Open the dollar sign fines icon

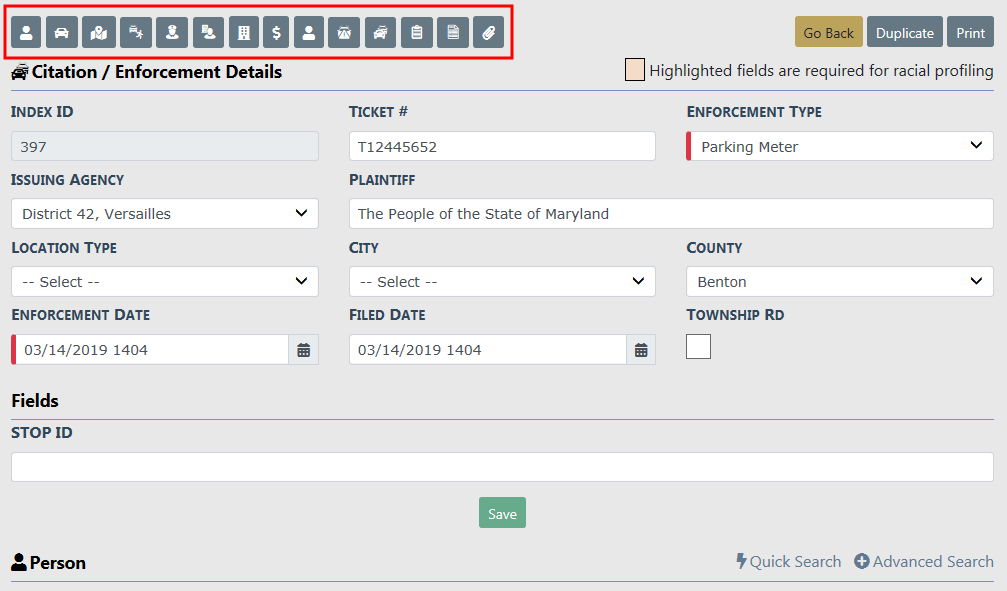[x=276, y=33]
